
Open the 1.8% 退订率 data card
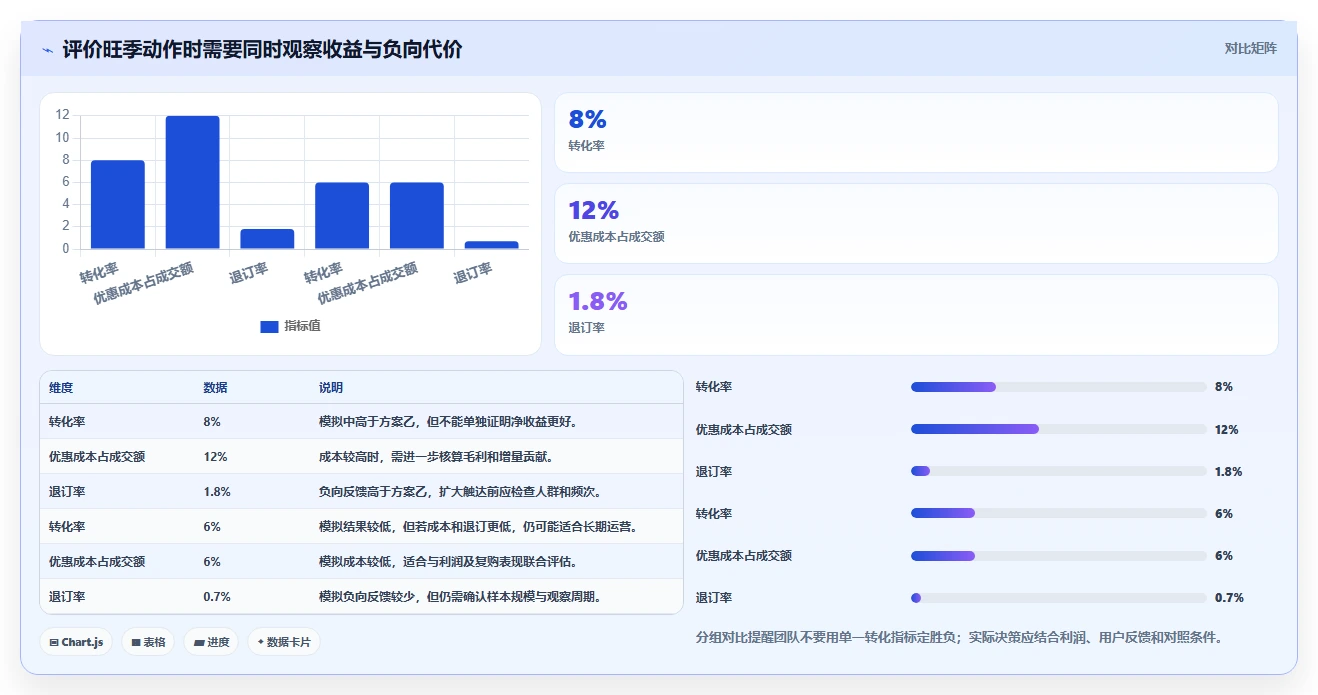pyautogui.click(x=916, y=315)
